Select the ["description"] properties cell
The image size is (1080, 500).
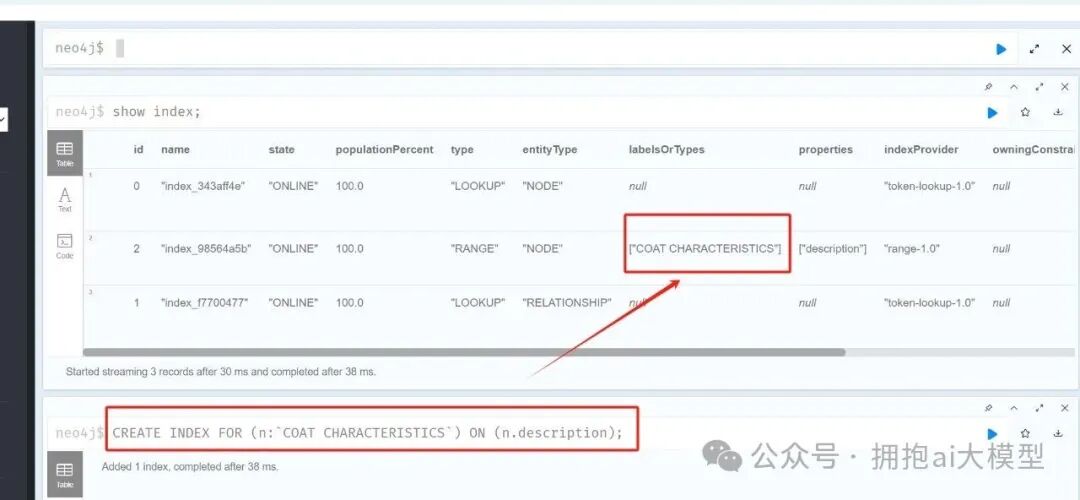click(x=832, y=249)
